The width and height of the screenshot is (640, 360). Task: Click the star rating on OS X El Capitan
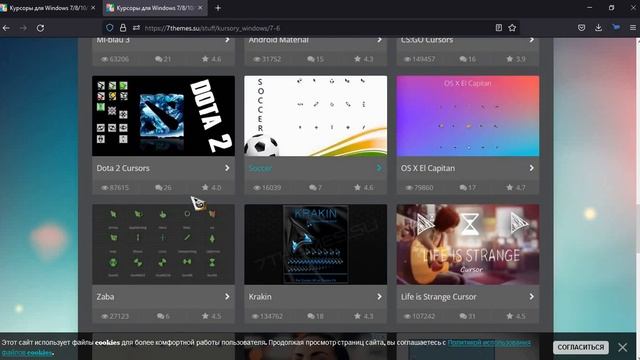pyautogui.click(x=509, y=188)
